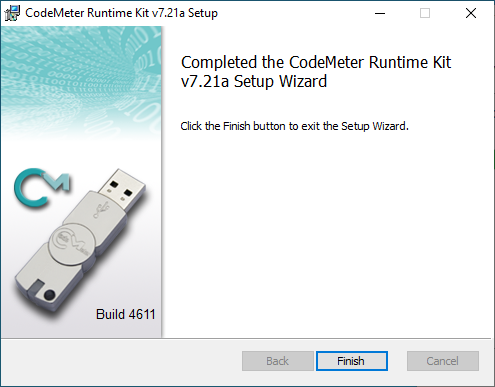Image resolution: width=495 pixels, height=387 pixels.
Task: Click the greyed-out Back button
Action: [278, 361]
